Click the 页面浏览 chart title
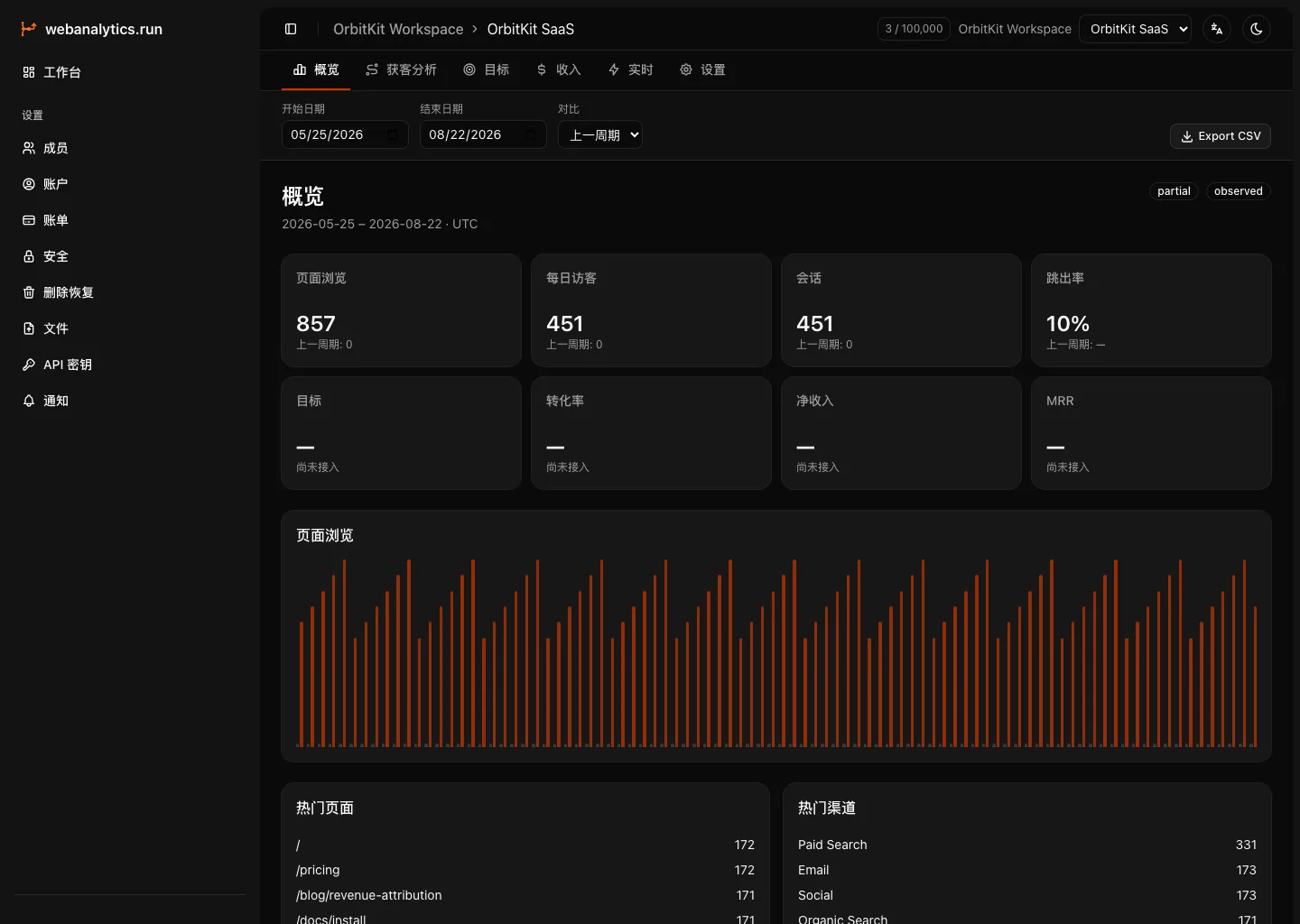The image size is (1300, 924). tap(325, 535)
